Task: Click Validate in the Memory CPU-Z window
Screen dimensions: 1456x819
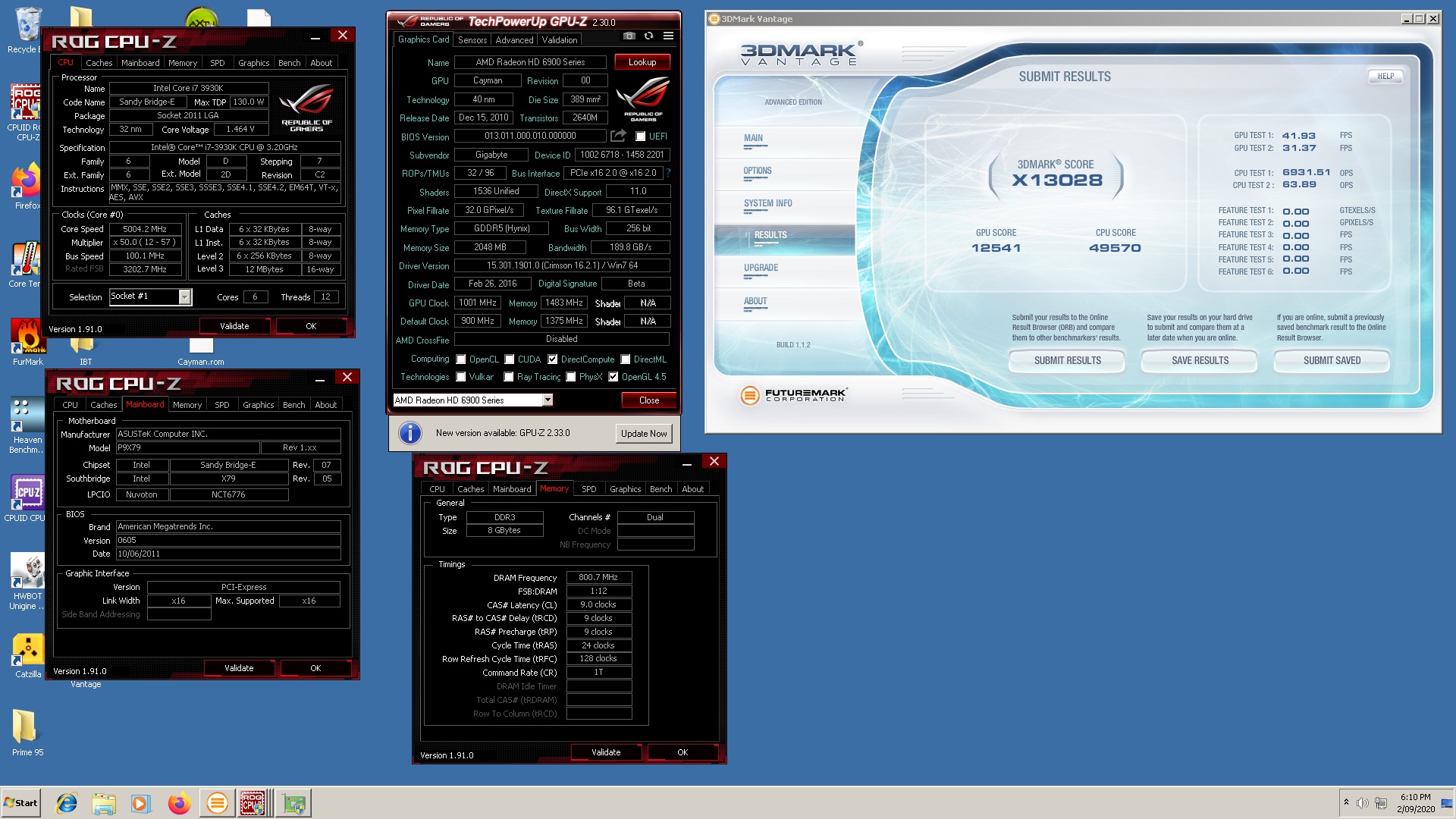Action: pos(606,752)
